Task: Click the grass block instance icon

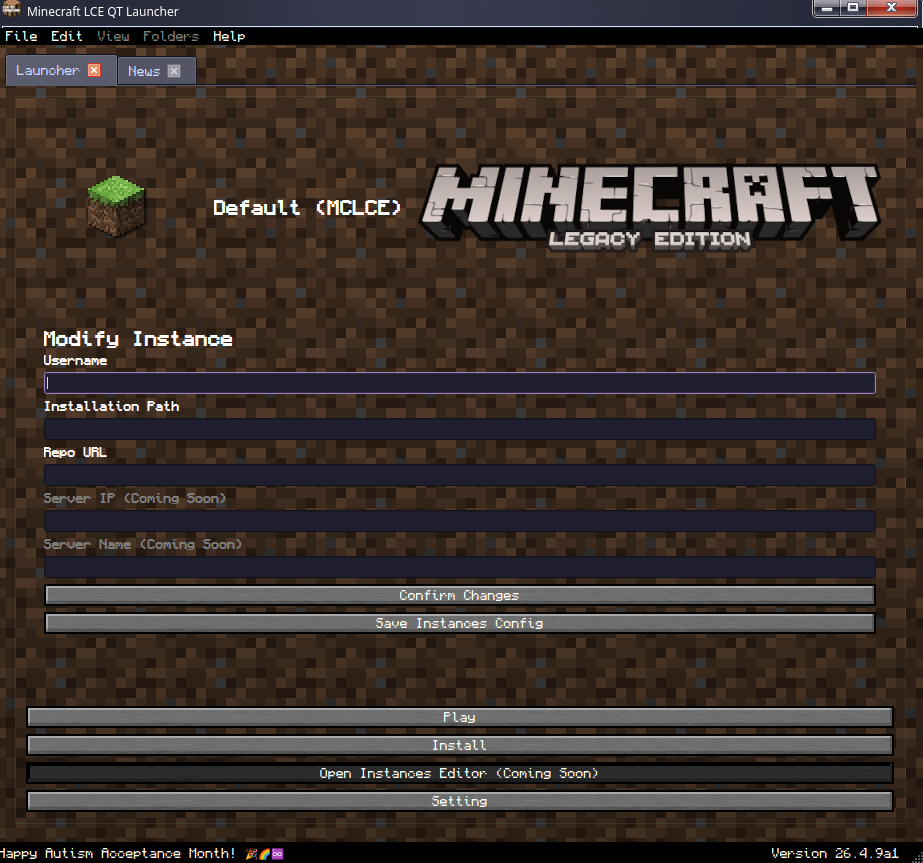Action: pyautogui.click(x=116, y=206)
